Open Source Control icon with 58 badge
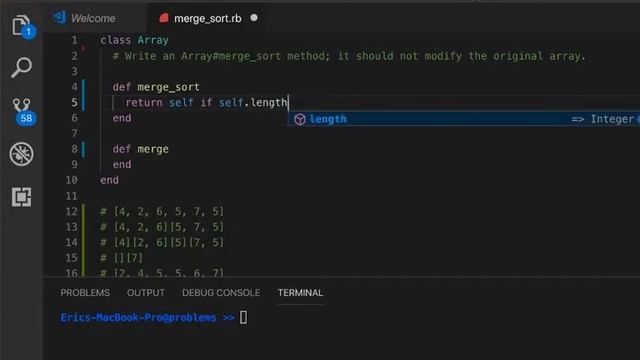The image size is (640, 360). 23,111
